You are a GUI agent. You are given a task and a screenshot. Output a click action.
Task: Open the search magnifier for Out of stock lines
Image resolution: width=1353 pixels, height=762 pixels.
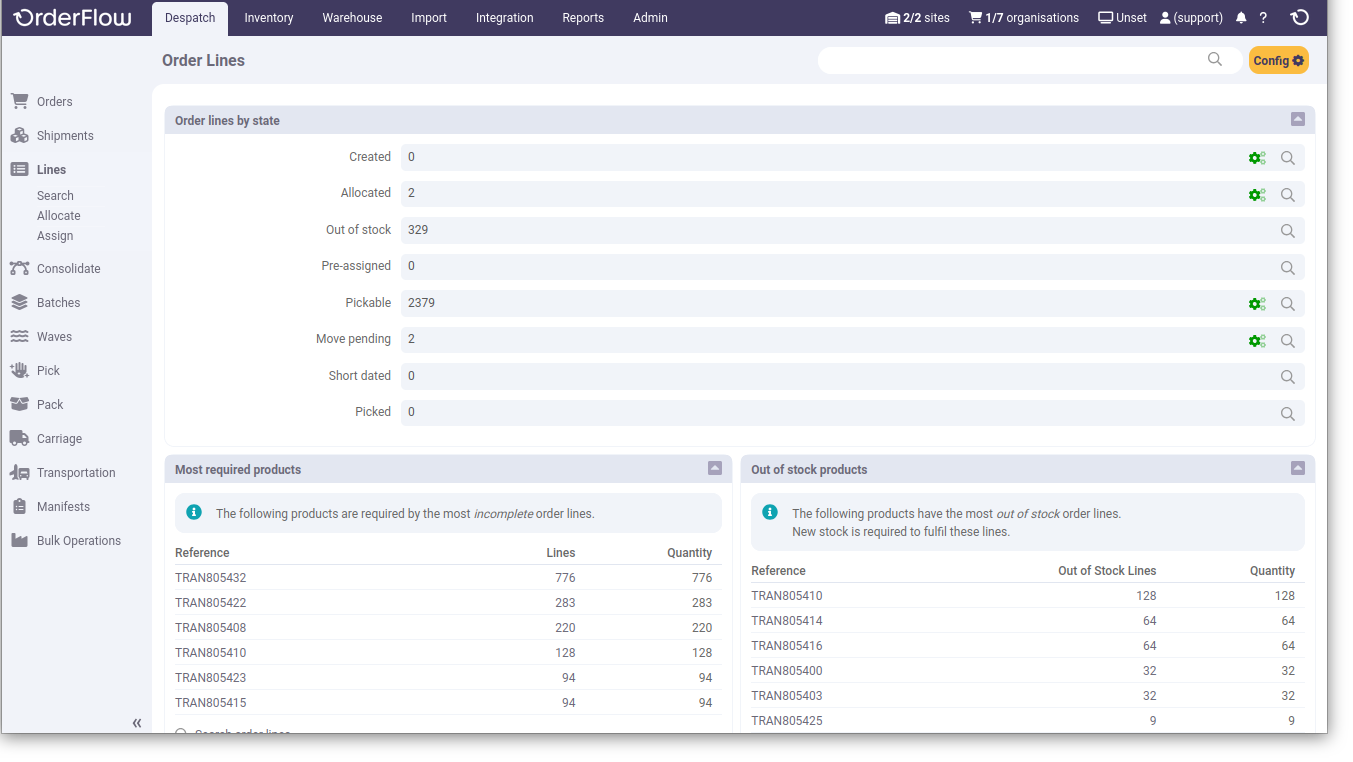pyautogui.click(x=1287, y=230)
